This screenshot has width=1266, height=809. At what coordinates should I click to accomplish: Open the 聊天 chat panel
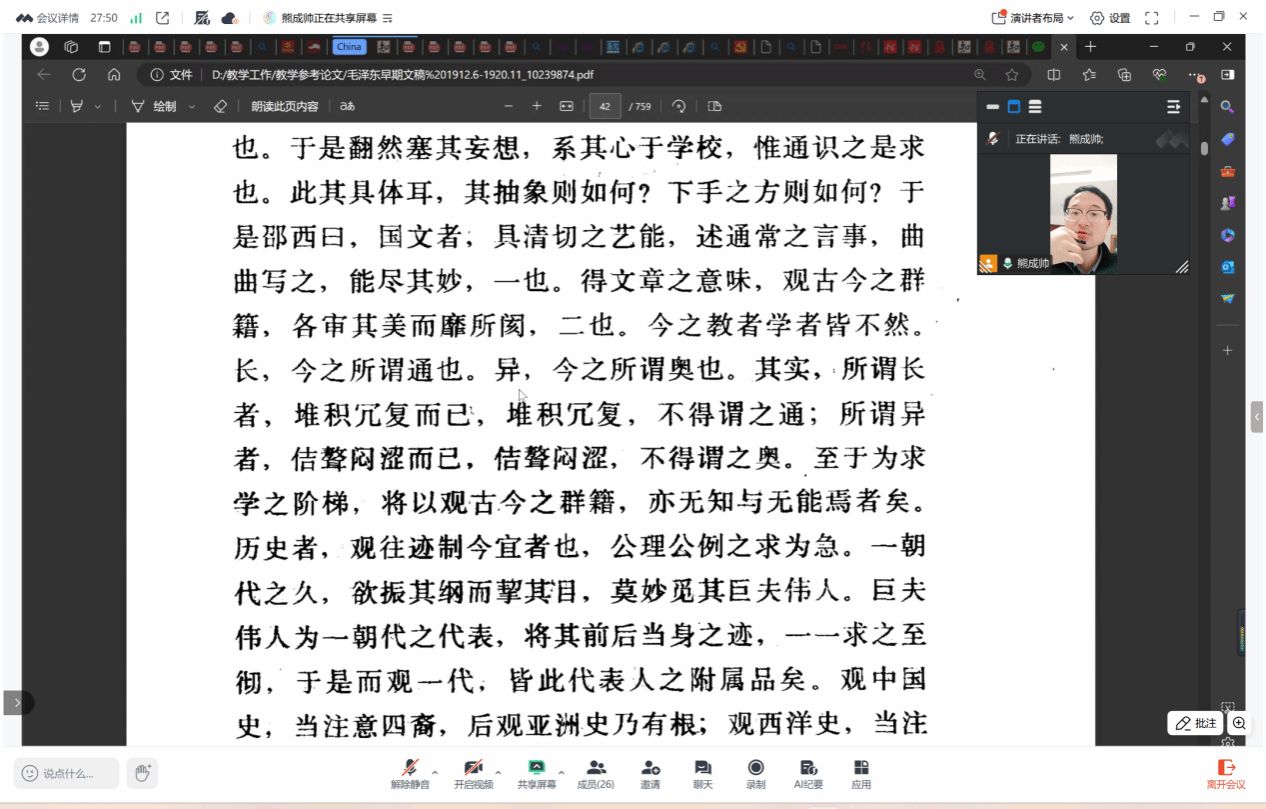coord(702,772)
